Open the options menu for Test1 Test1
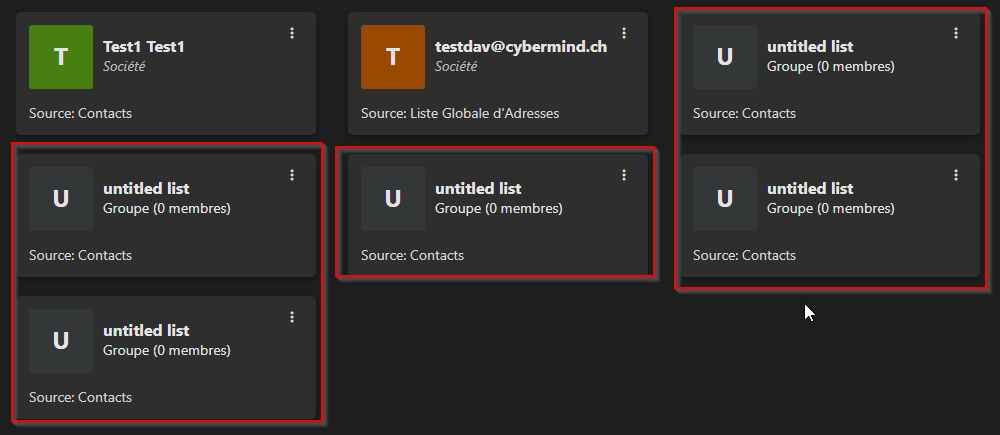 click(292, 33)
